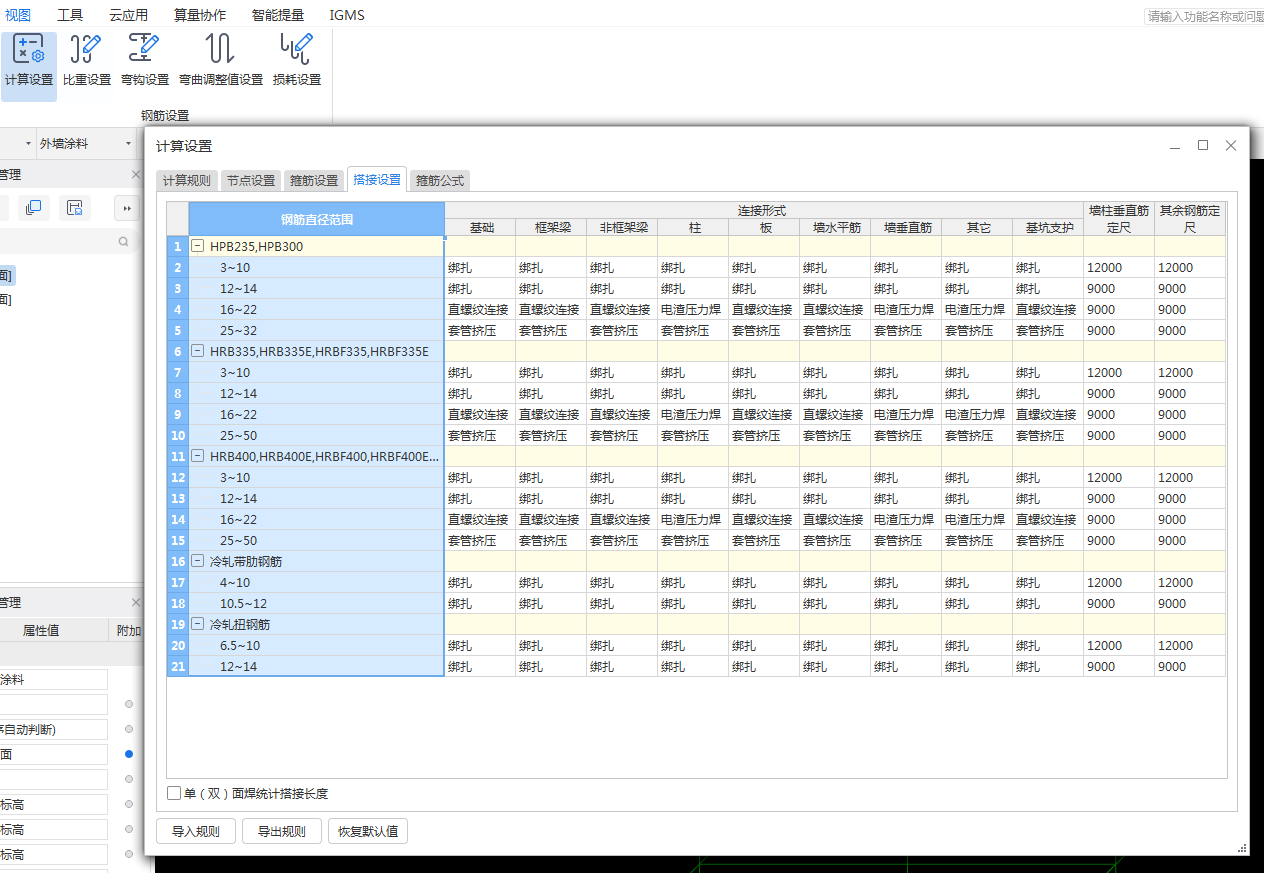Click the search box in left panel
Viewport: 1264px width, 873px height.
pyautogui.click(x=66, y=241)
